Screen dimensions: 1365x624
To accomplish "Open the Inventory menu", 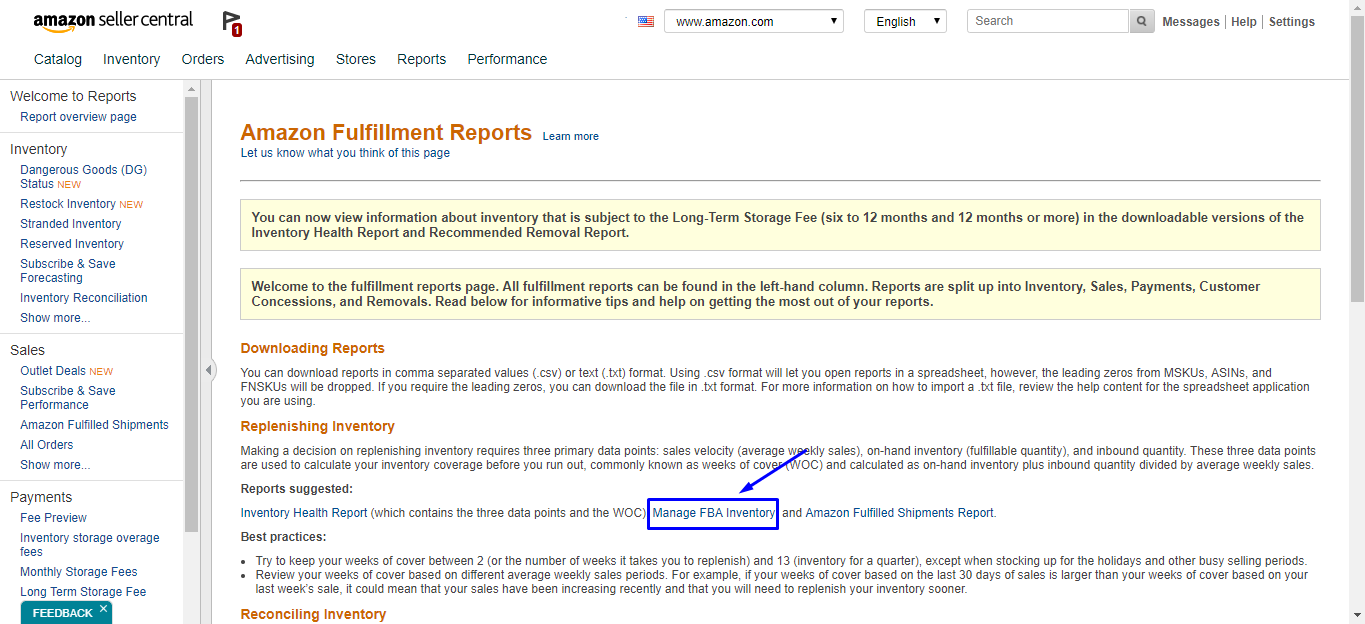I will pyautogui.click(x=131, y=59).
